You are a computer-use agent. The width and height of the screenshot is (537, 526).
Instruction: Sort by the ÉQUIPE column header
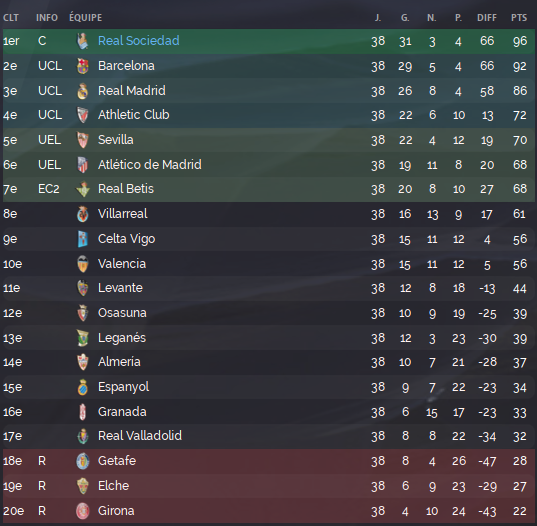86,17
